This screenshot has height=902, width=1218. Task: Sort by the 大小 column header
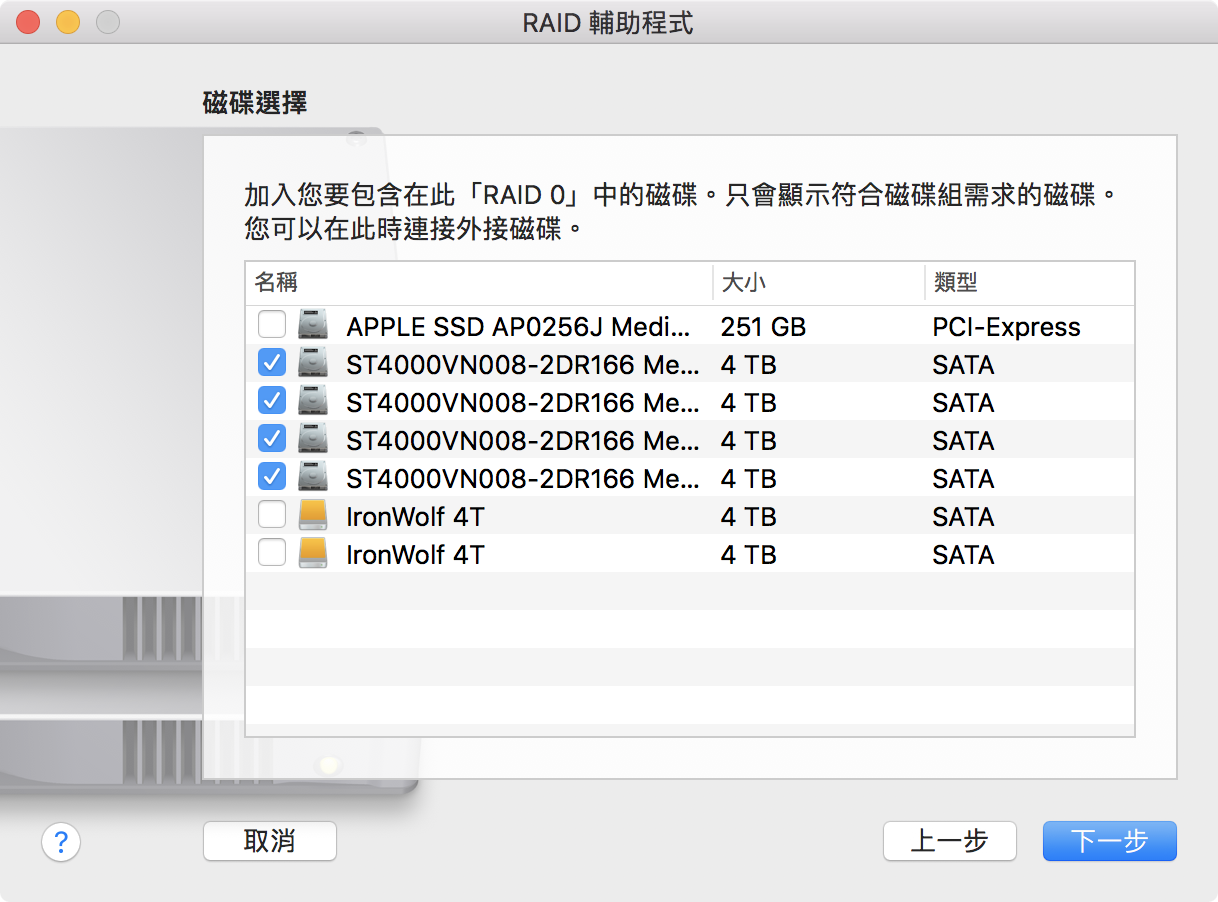(x=817, y=282)
